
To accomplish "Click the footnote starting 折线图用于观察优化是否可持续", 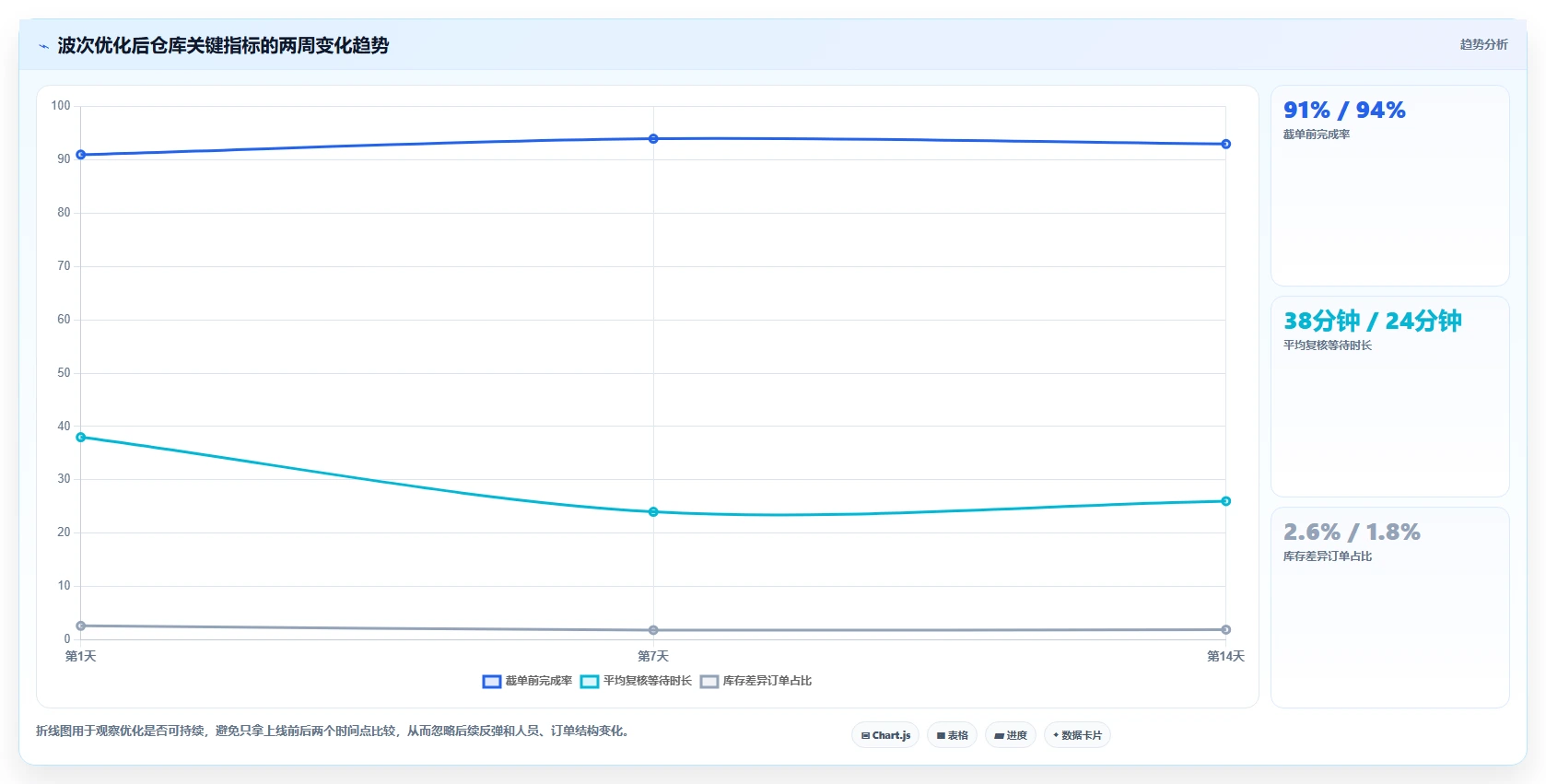I will pyautogui.click(x=334, y=731).
